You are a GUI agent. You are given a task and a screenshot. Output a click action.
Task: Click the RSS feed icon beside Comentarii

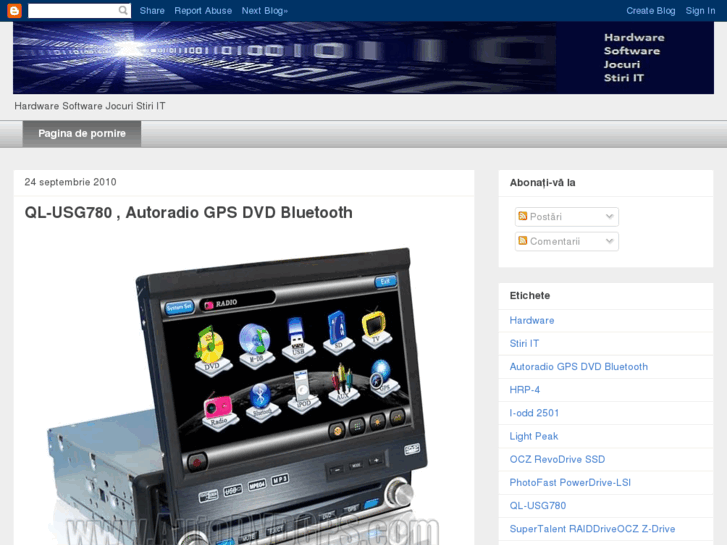pyautogui.click(x=523, y=241)
